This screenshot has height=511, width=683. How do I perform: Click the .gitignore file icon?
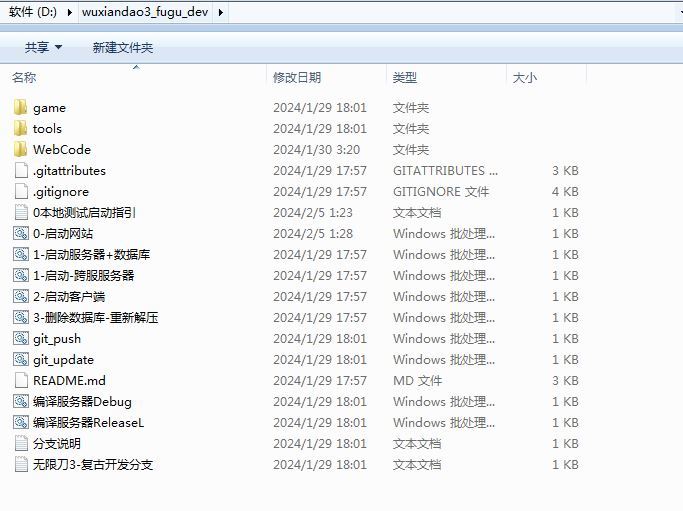[21, 192]
